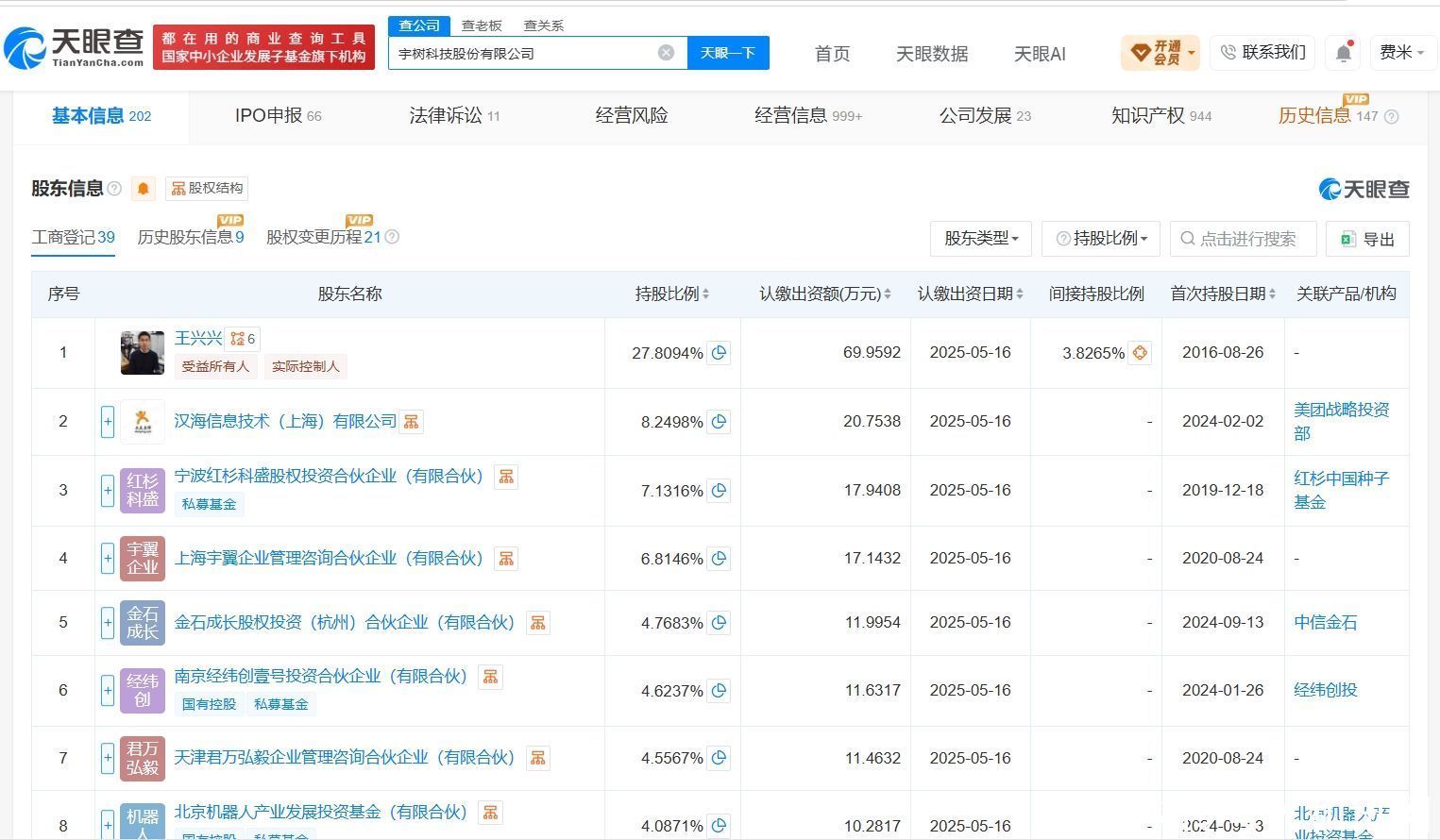This screenshot has height=840, width=1440.
Task: Click the orange alert bell beside 股东信息
Action: (x=143, y=189)
